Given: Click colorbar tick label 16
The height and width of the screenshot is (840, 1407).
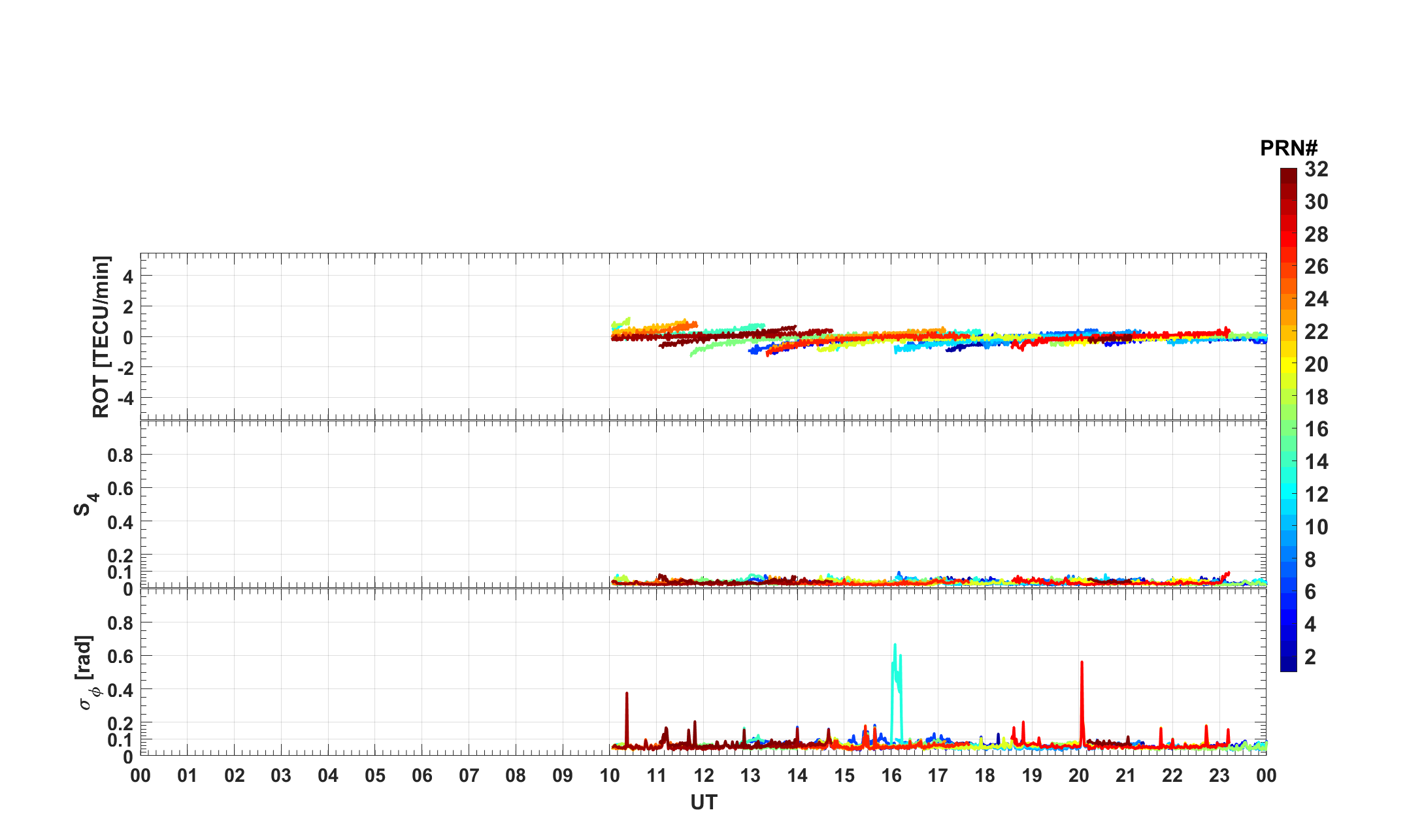Looking at the screenshot, I should 1316,429.
